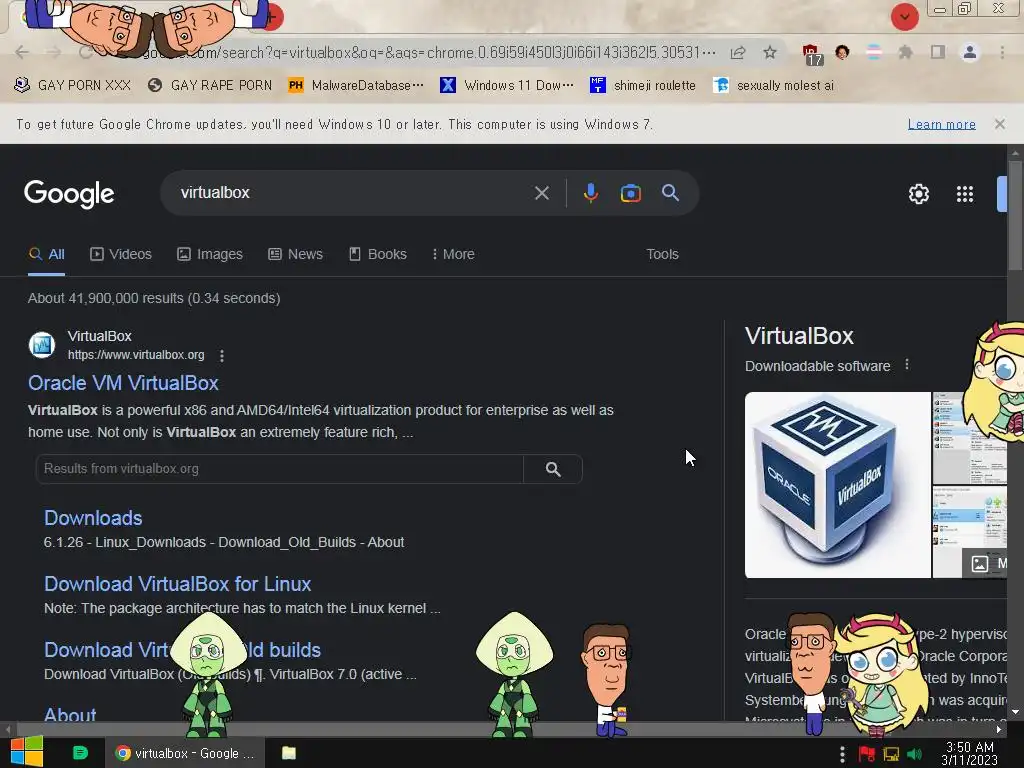This screenshot has width=1024, height=768.
Task: Open the Oracle VM VirtualBox result
Action: [x=123, y=383]
